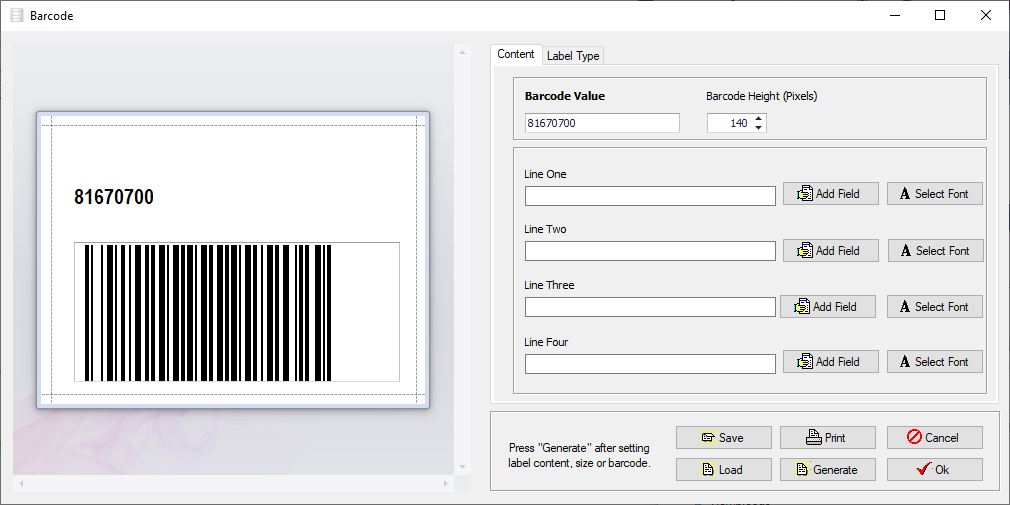Print the barcode label
This screenshot has width=1010, height=505.
(828, 437)
